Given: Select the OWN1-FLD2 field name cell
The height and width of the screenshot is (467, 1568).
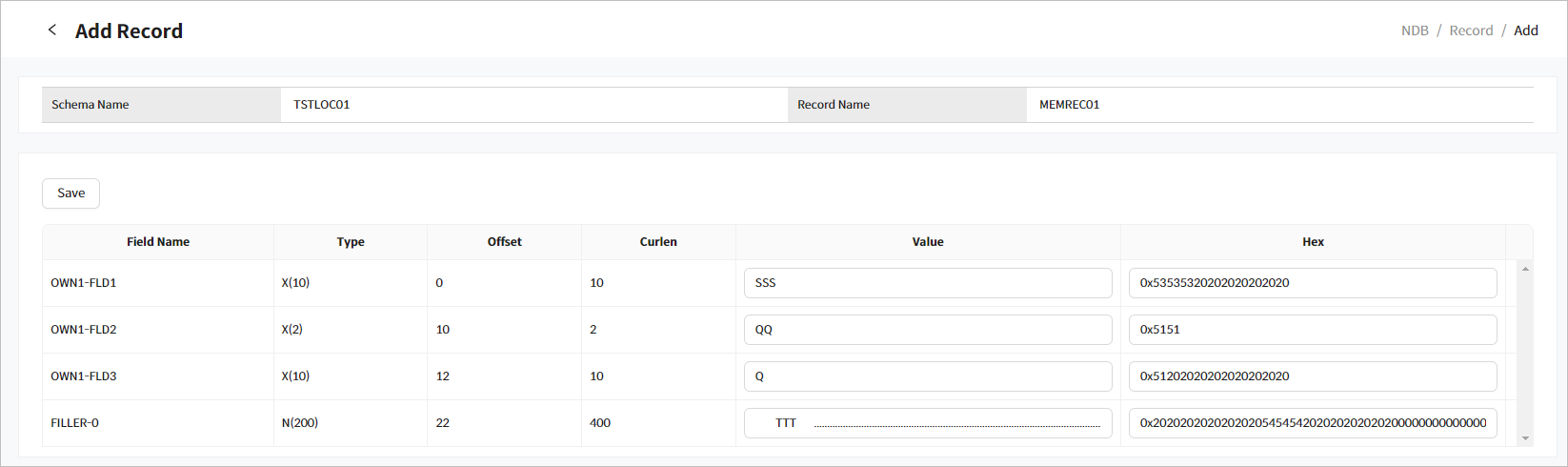Looking at the screenshot, I should point(84,330).
